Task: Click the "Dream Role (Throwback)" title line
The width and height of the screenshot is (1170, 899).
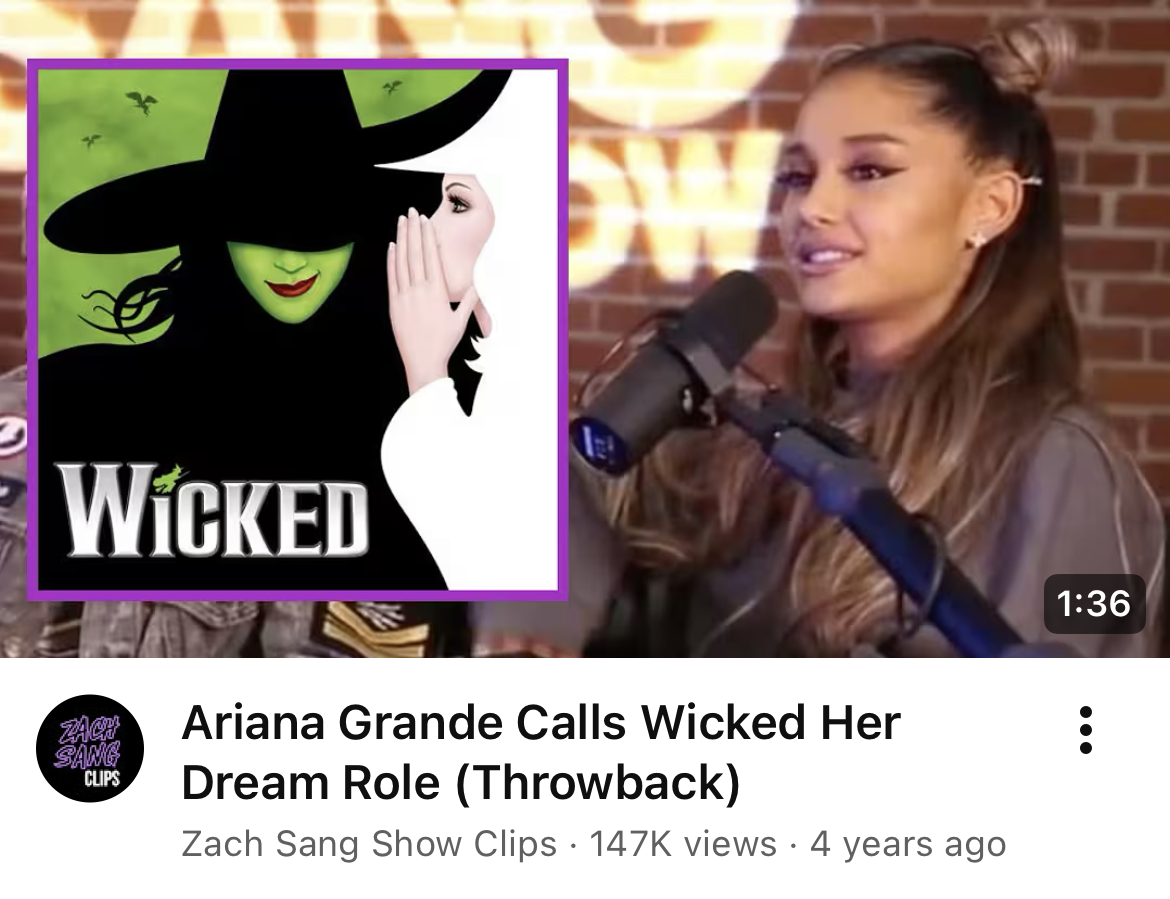Action: coord(460,782)
